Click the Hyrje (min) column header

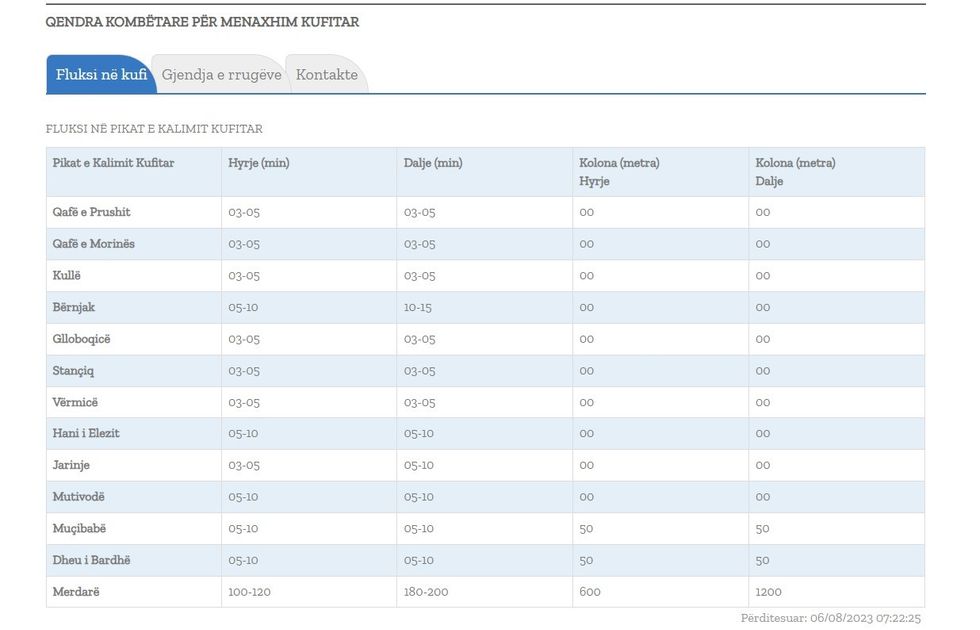258,163
